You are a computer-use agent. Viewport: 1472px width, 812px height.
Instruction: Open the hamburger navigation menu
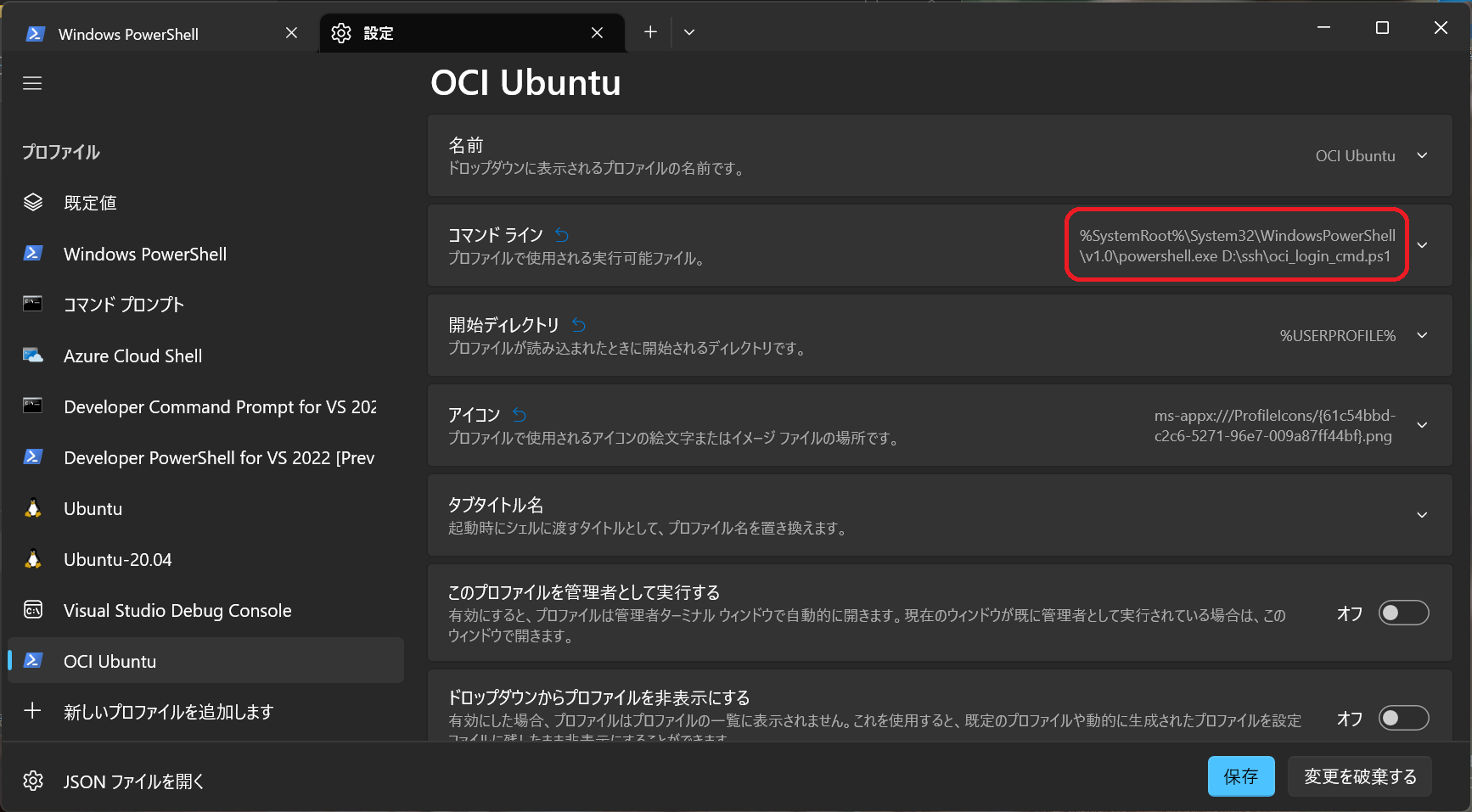click(x=32, y=83)
